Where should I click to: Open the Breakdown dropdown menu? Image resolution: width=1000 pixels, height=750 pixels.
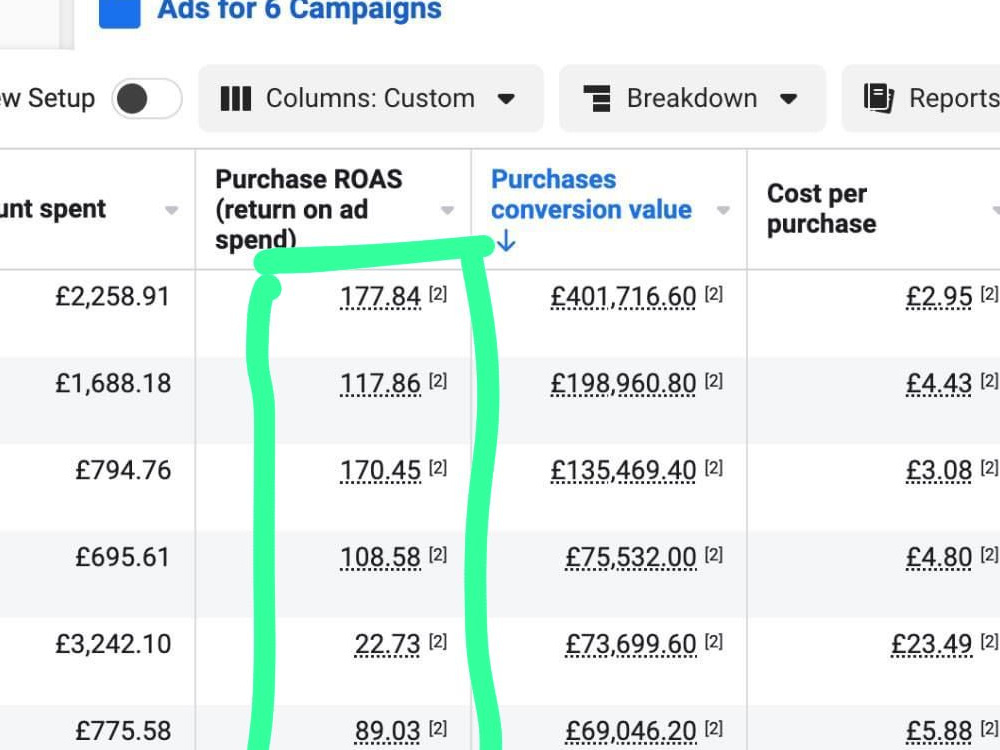pos(692,98)
